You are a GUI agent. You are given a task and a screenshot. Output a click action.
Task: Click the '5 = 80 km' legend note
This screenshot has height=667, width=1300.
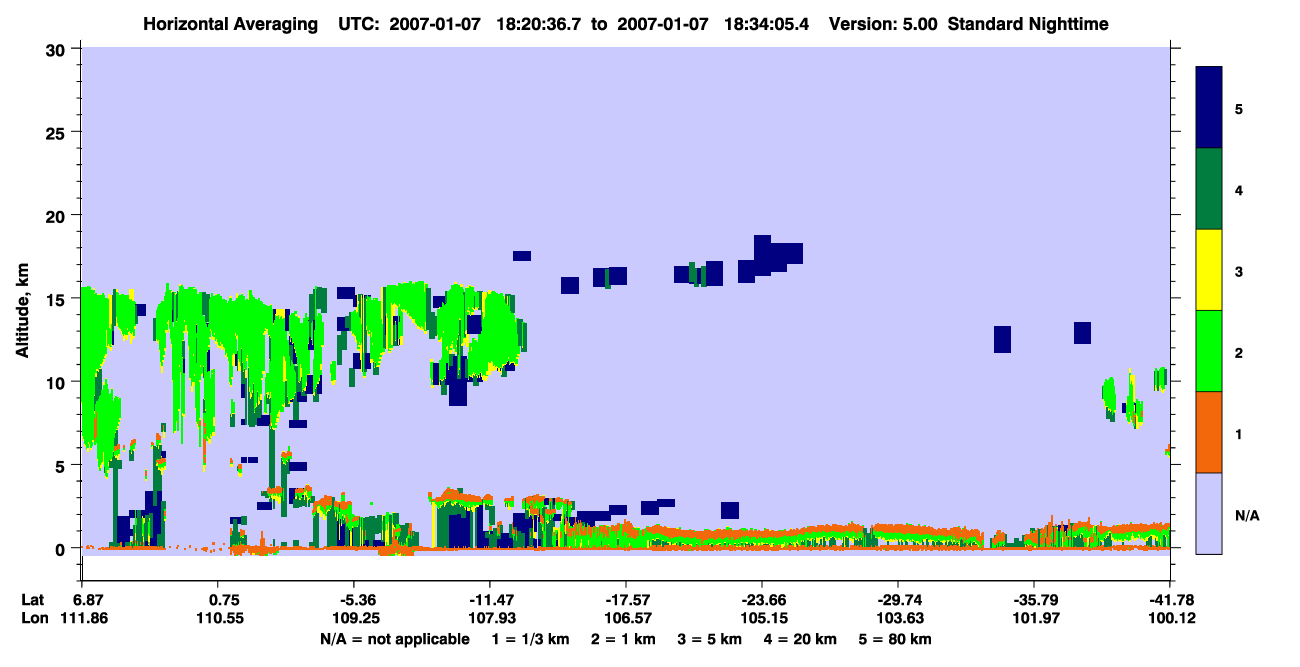[897, 639]
